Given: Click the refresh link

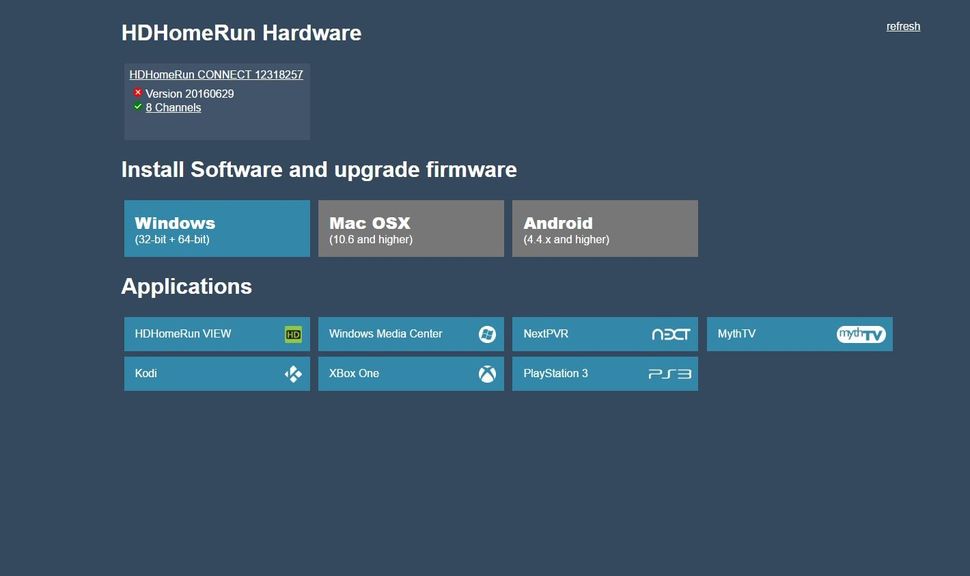Looking at the screenshot, I should (903, 27).
